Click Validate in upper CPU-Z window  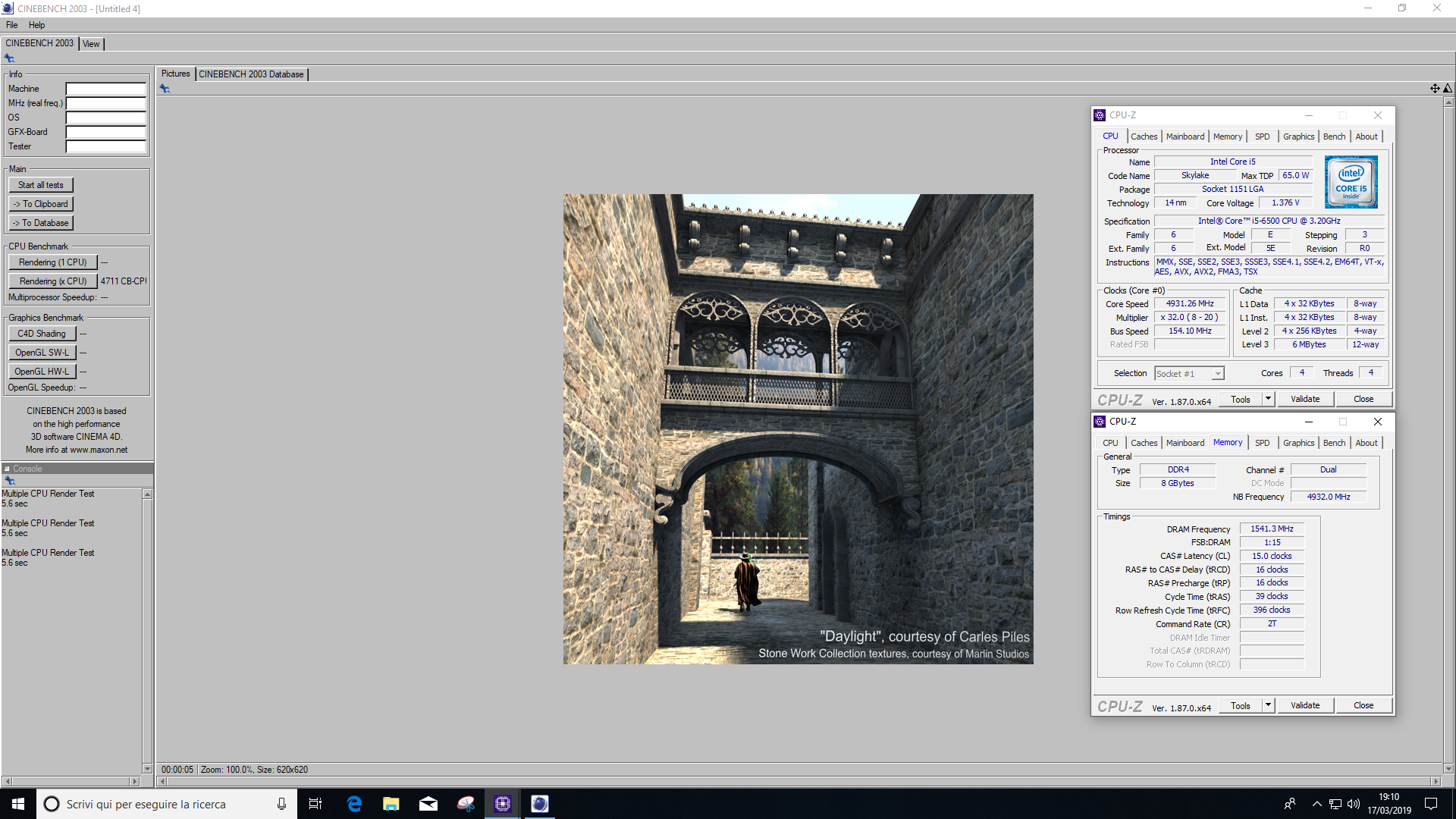[x=1305, y=399]
